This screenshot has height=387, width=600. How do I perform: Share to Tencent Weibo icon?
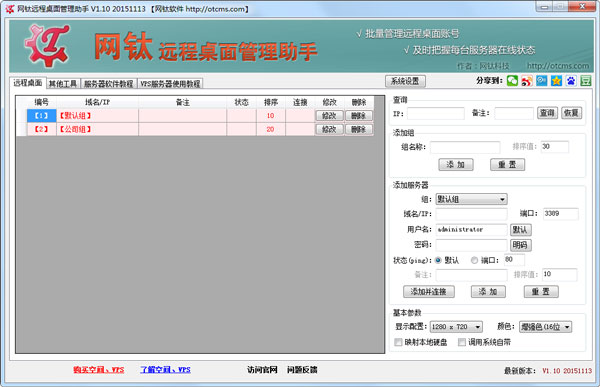pyautogui.click(x=541, y=81)
